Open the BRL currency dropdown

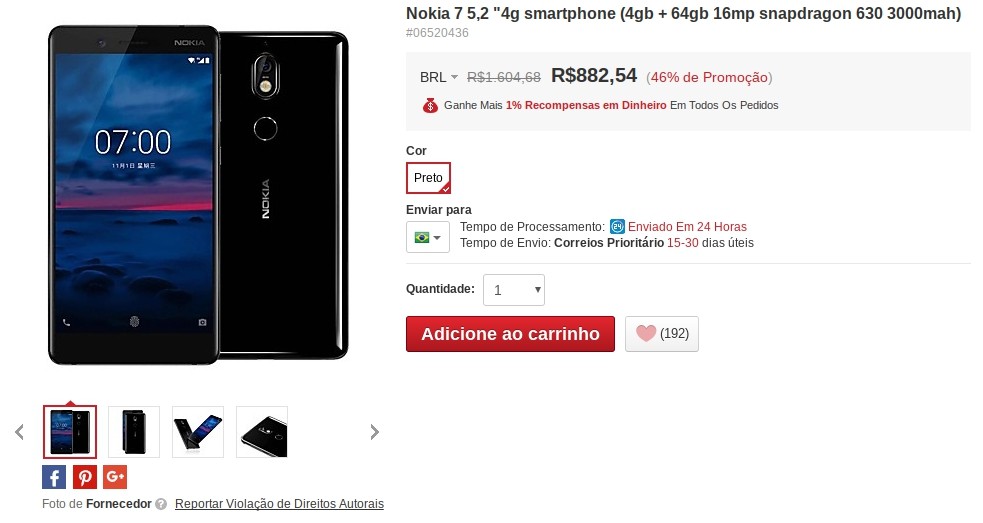[439, 77]
